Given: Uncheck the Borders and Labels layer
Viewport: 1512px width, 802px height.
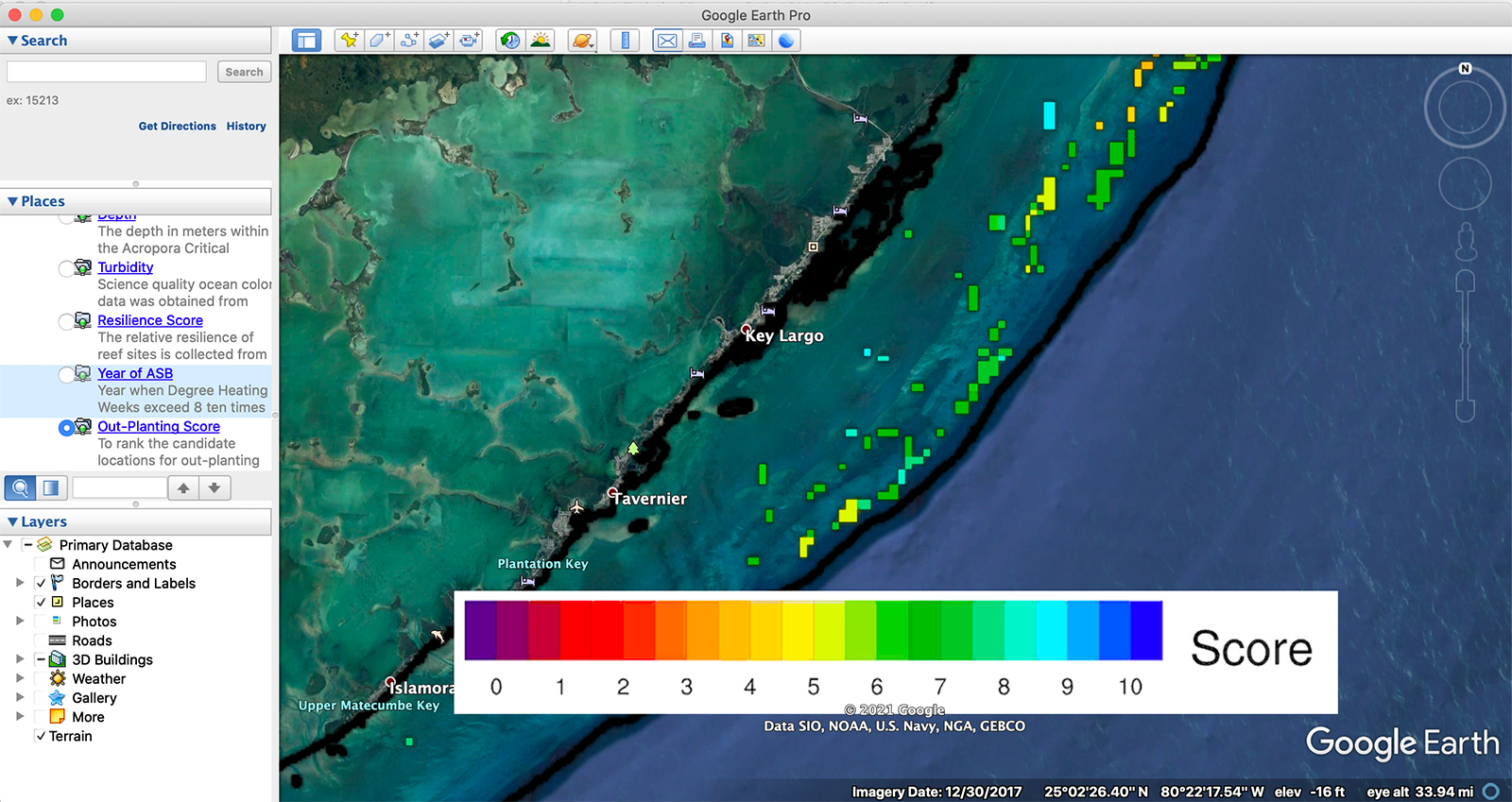Looking at the screenshot, I should (41, 583).
